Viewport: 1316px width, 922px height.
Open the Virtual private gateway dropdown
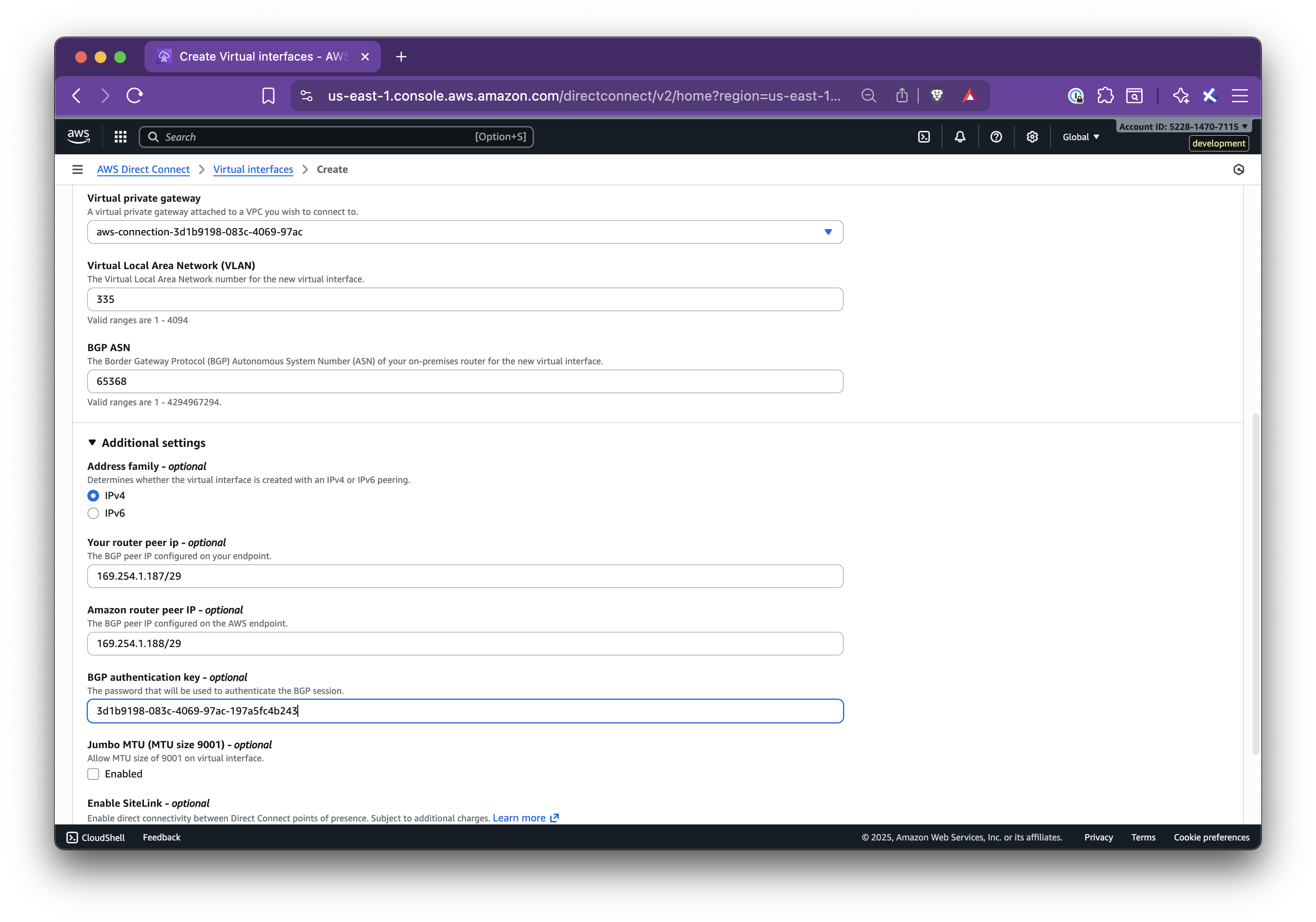tap(828, 231)
